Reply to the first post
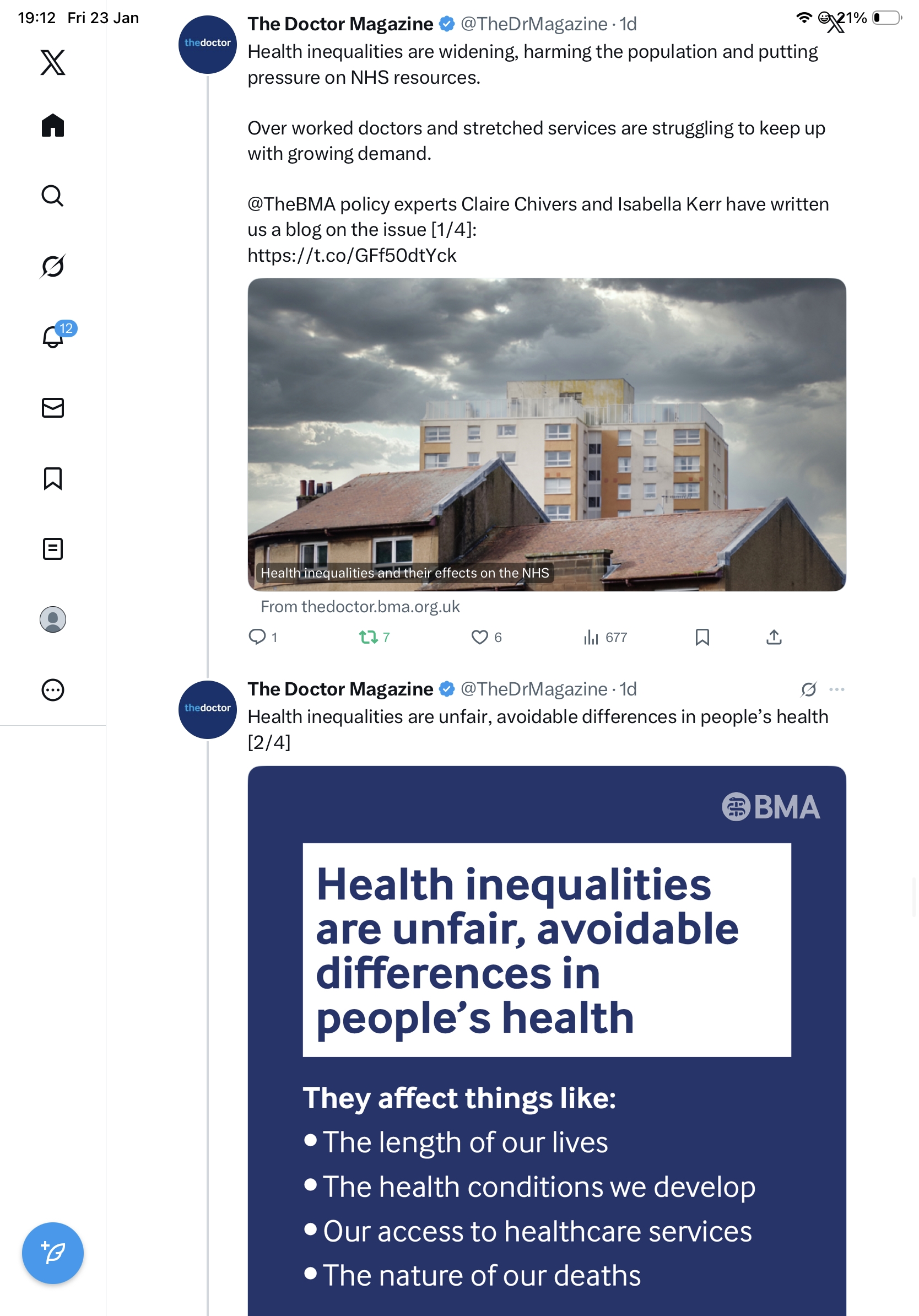This screenshot has width=919, height=1316. 257,637
